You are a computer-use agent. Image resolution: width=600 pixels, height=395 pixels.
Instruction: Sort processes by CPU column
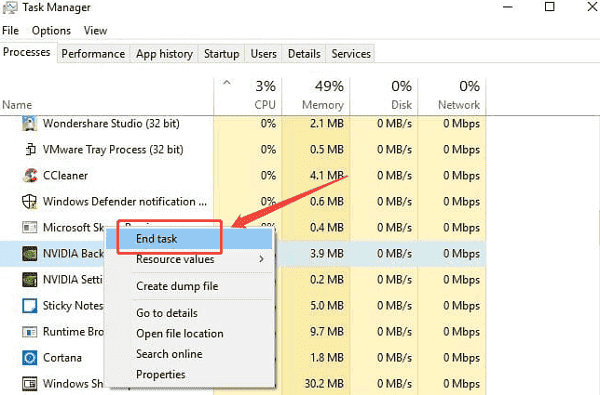[248, 96]
